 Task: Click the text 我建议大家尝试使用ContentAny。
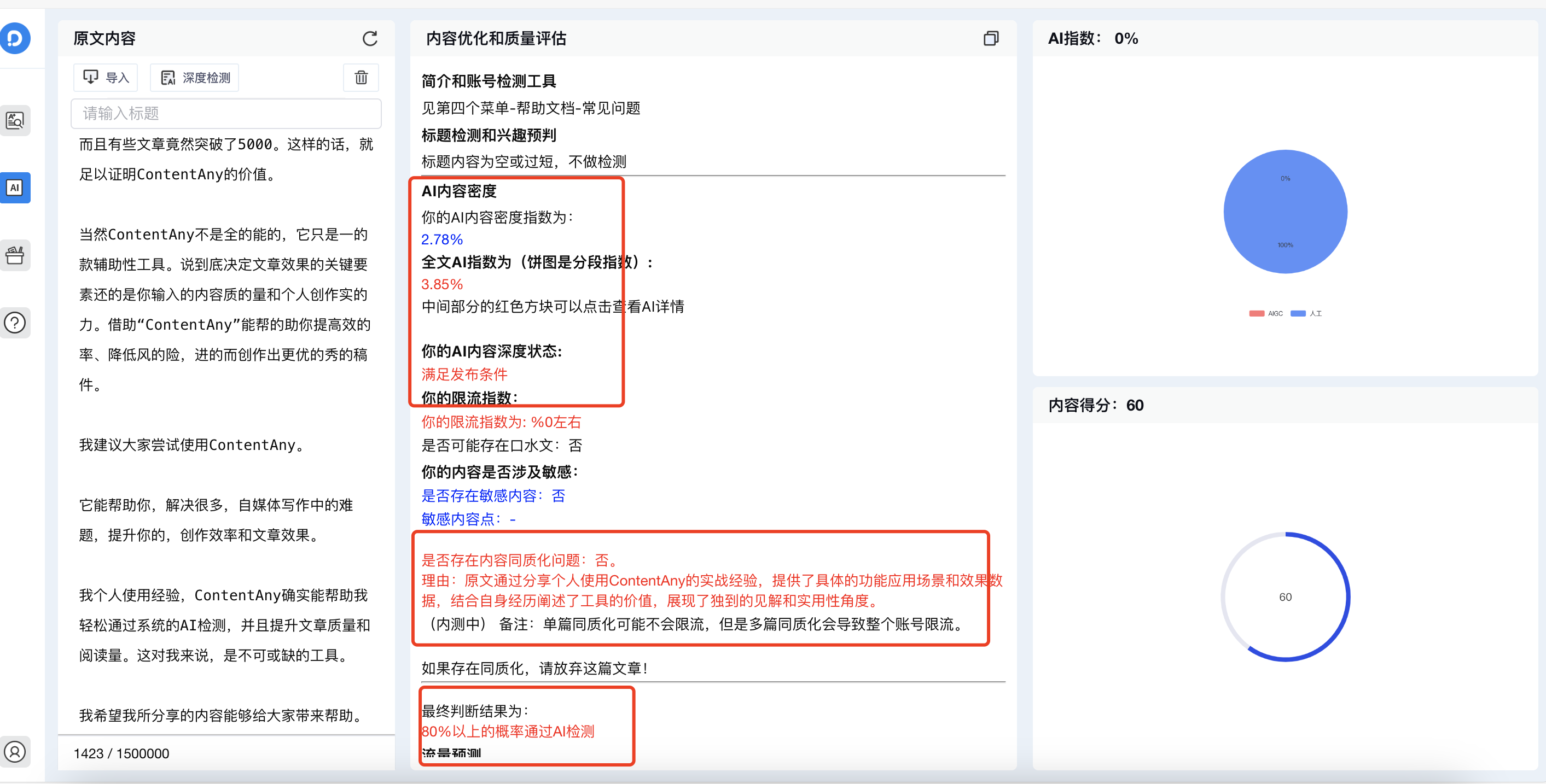point(194,444)
